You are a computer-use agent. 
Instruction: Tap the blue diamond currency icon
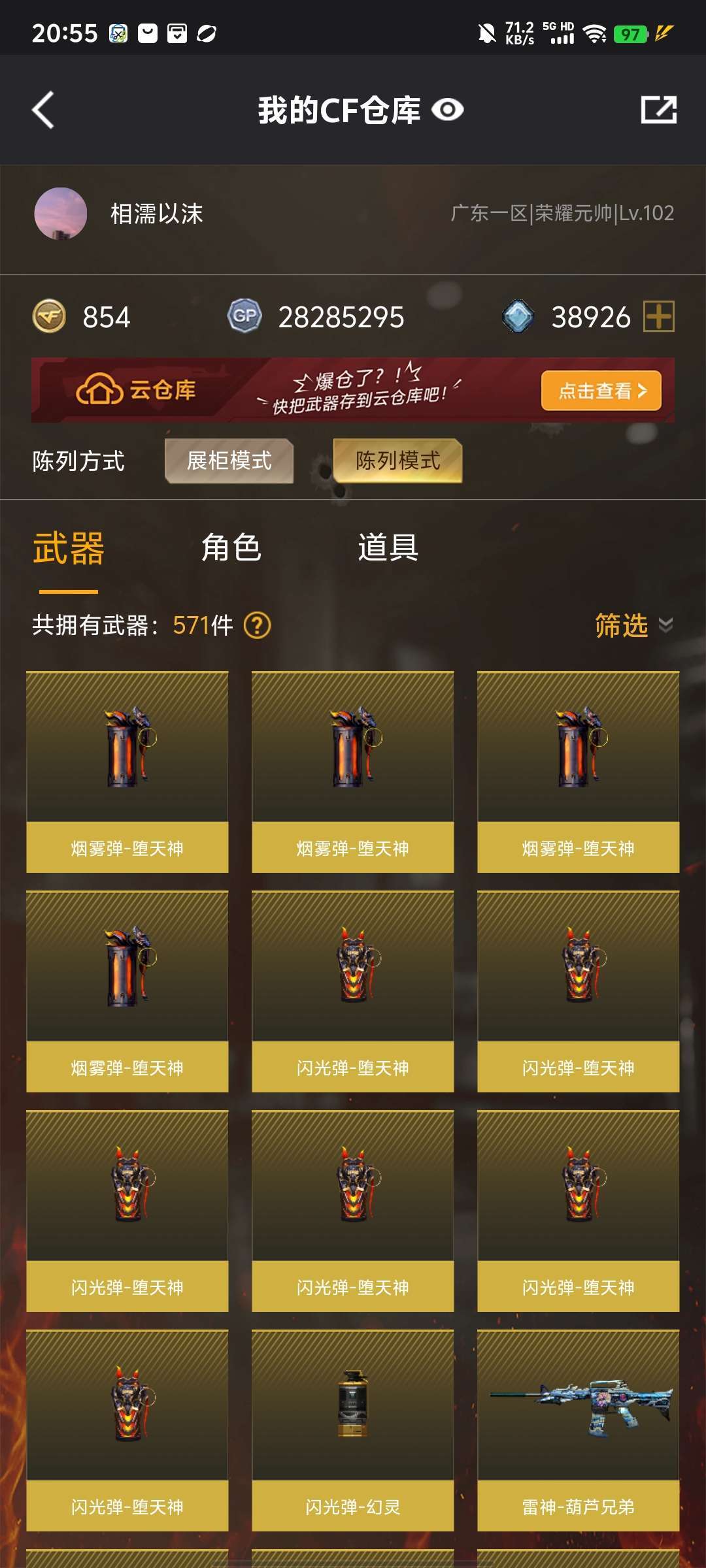click(x=518, y=317)
